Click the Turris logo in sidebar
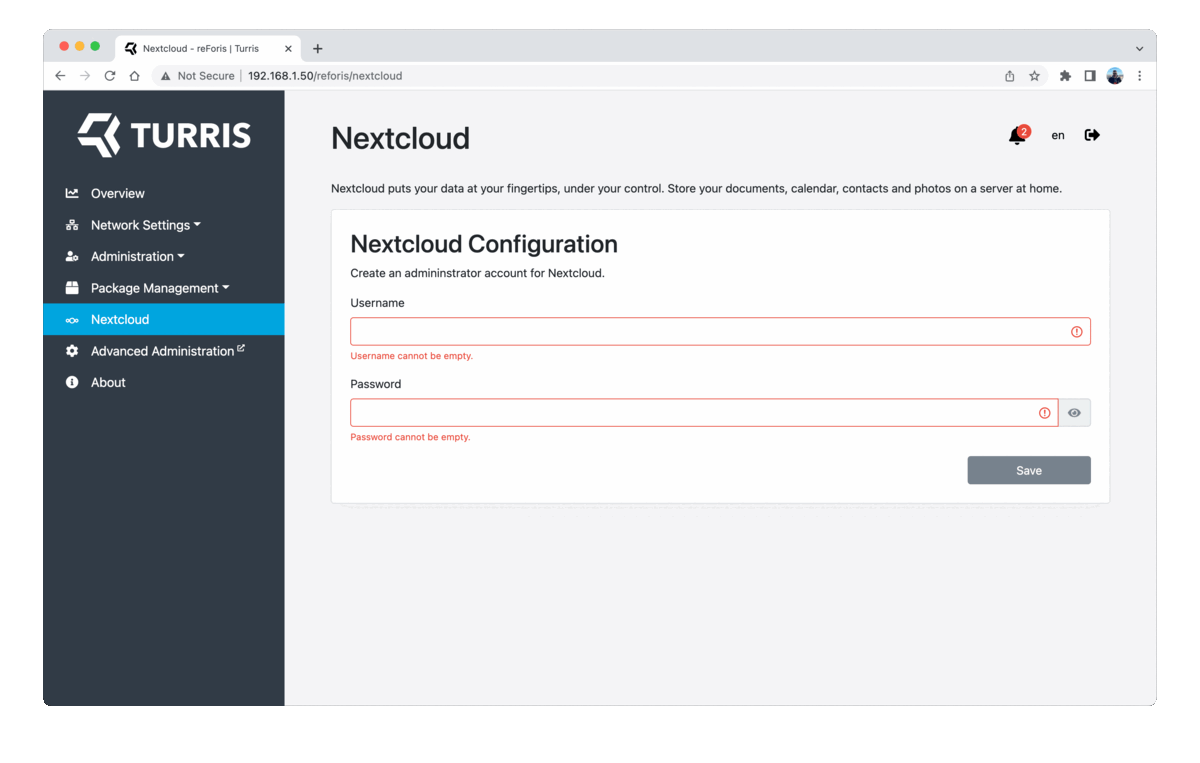 [x=164, y=135]
